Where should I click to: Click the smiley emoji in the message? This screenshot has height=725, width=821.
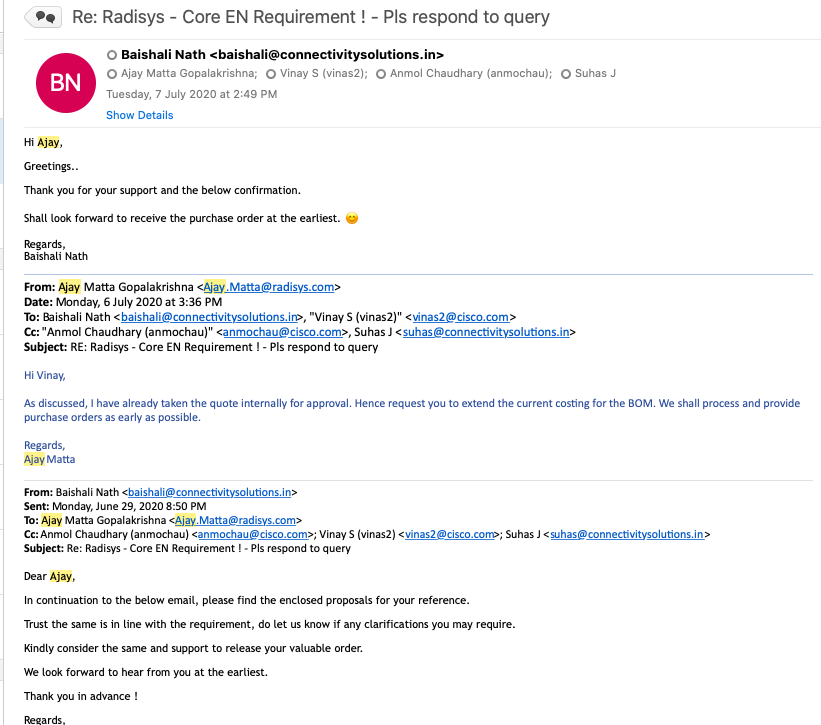pos(352,218)
